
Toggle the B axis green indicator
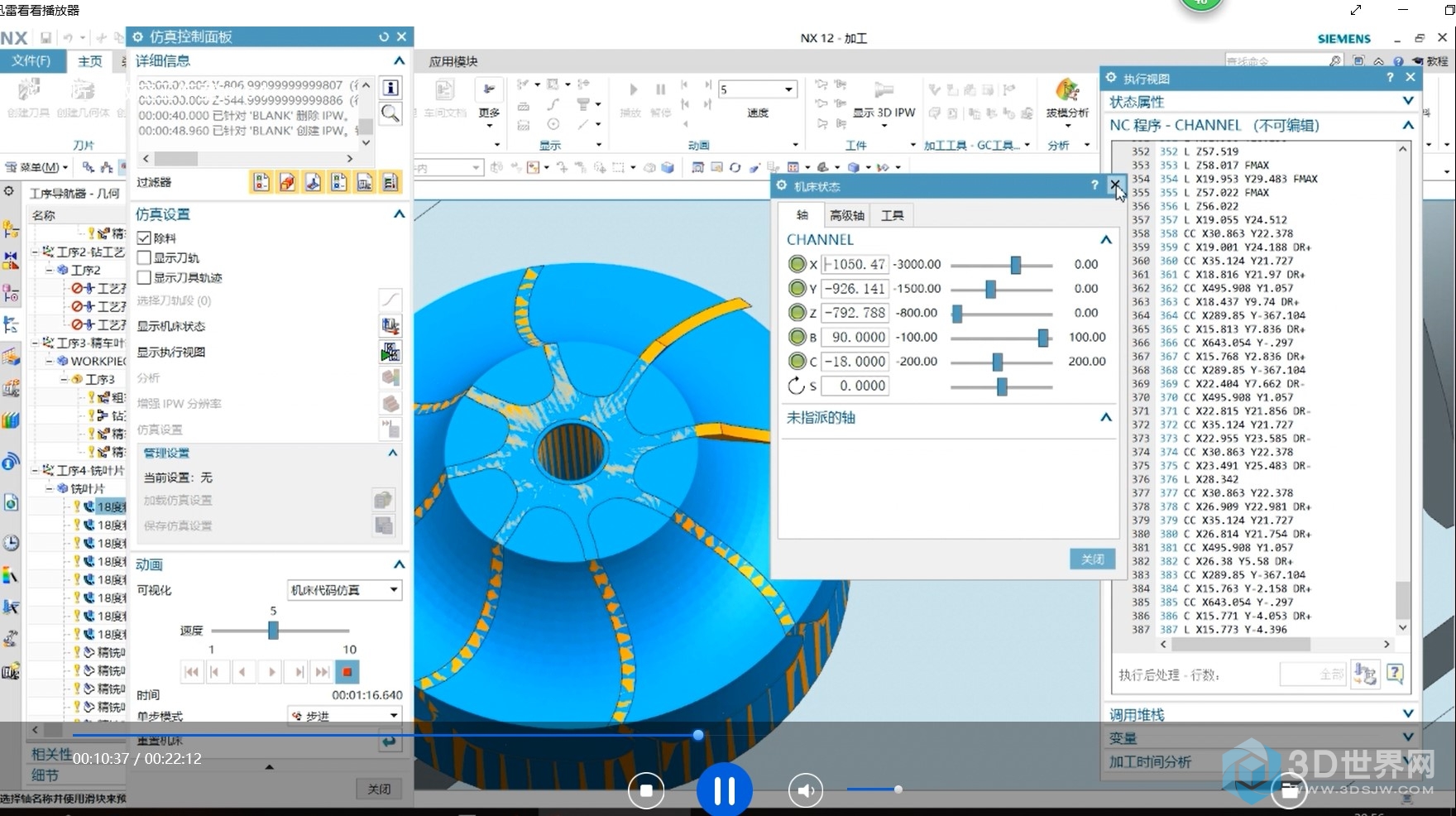(x=797, y=337)
